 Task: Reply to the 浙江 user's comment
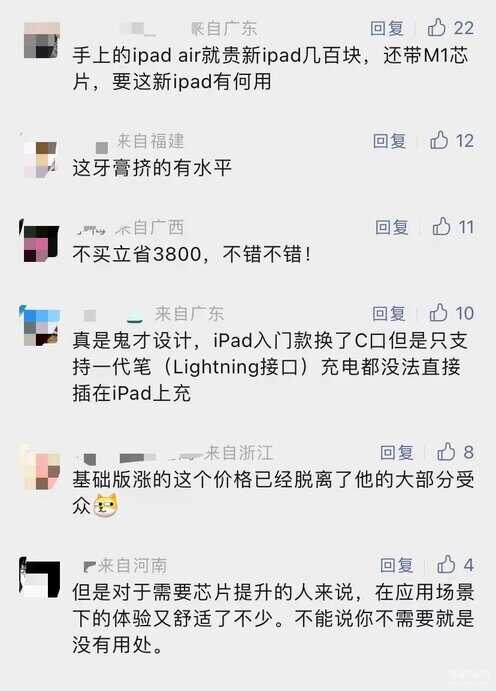click(396, 452)
